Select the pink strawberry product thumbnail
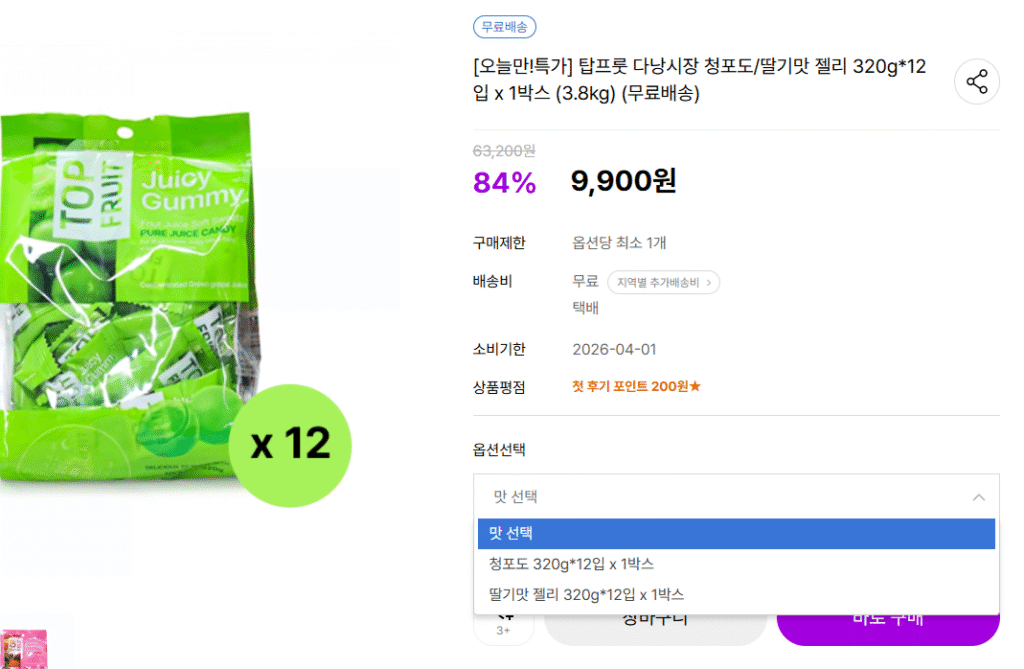This screenshot has height=669, width=1024. [x=25, y=648]
